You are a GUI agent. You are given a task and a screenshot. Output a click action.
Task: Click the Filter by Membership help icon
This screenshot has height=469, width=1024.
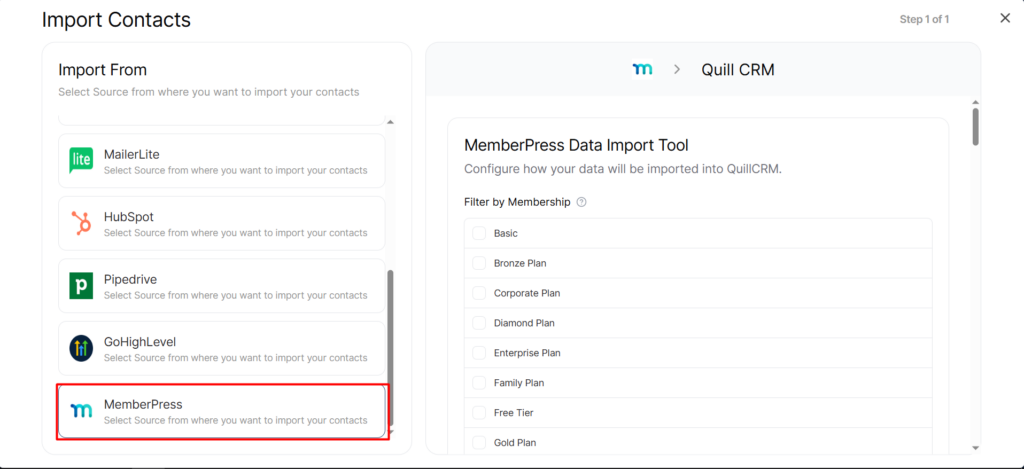click(x=581, y=202)
